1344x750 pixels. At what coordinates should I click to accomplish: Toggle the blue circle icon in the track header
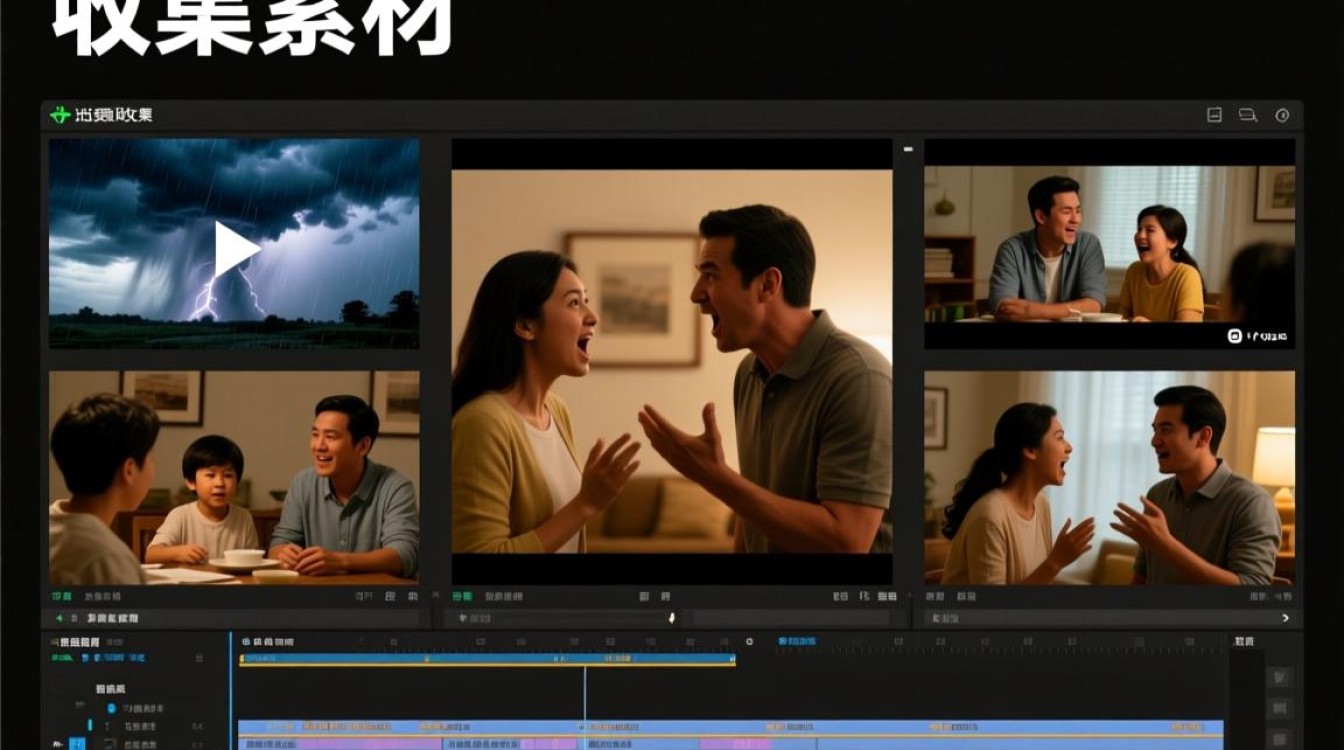[x=111, y=708]
